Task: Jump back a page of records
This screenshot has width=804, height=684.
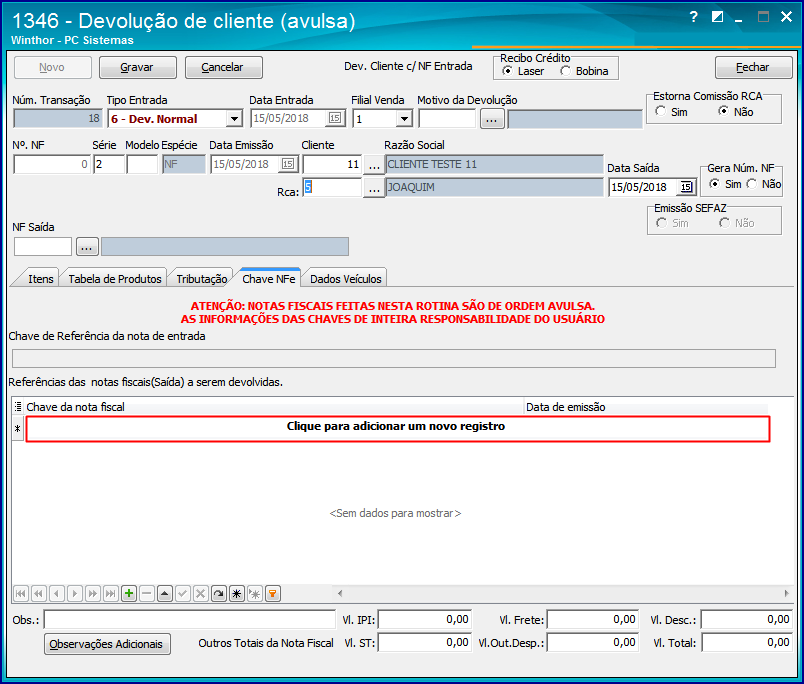Action: [x=38, y=594]
